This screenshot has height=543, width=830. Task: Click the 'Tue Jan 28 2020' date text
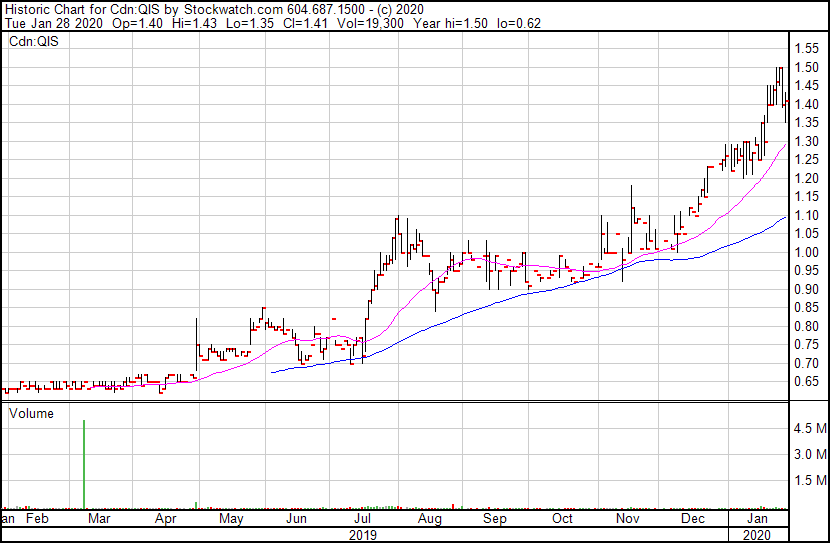[55, 23]
